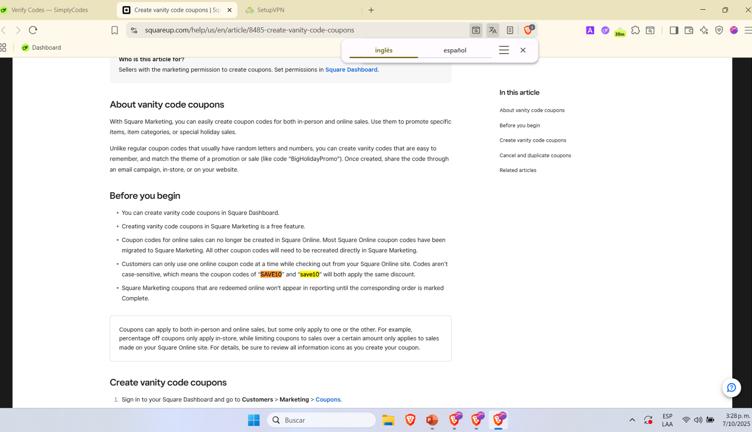Open site settings icon in address bar

(134, 30)
